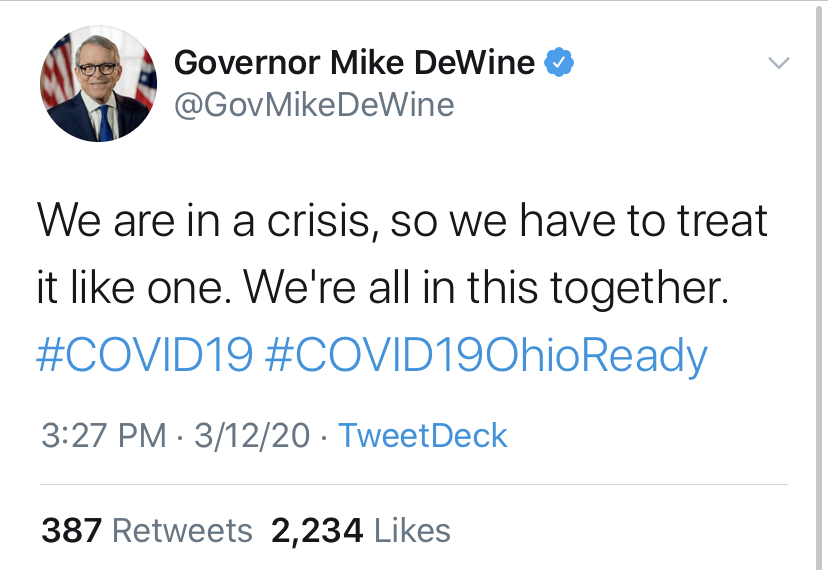This screenshot has width=828, height=570.
Task: Open the Retweets label list
Action: coord(182,530)
